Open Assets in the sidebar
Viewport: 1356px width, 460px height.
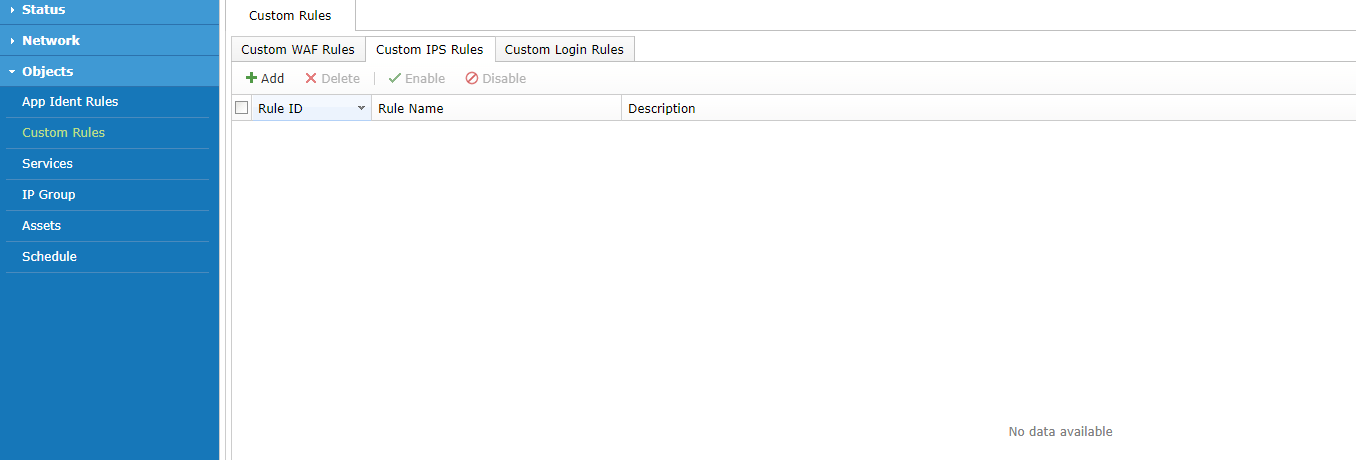[41, 226]
